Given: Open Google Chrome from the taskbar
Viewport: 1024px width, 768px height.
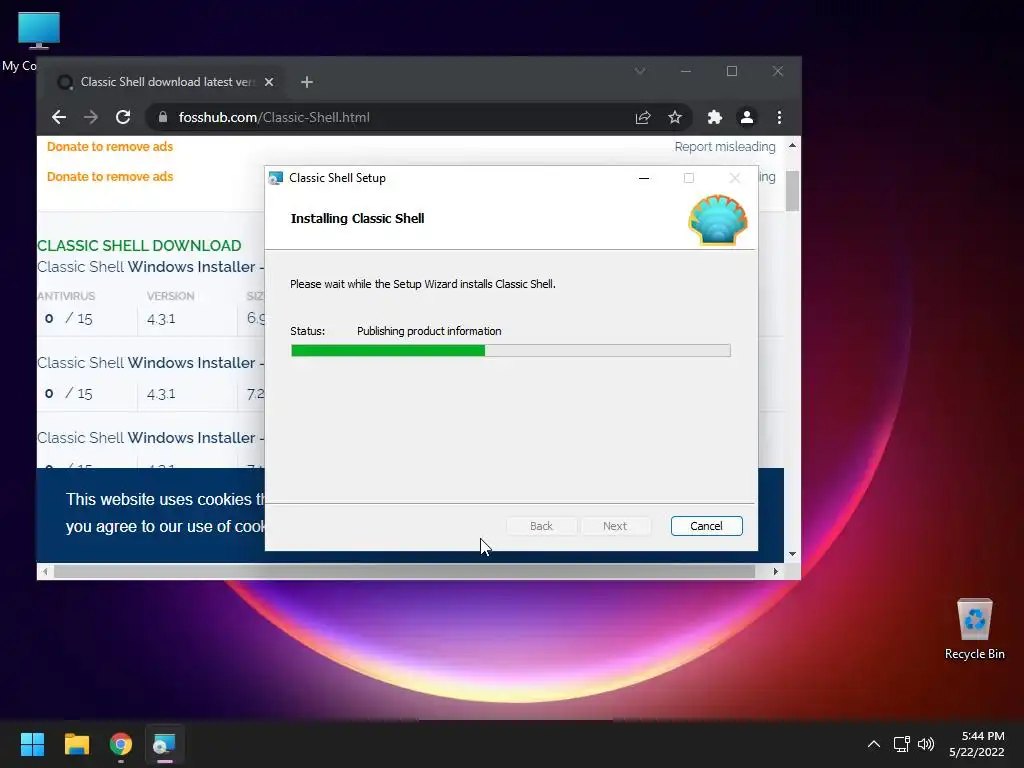Looking at the screenshot, I should point(121,744).
